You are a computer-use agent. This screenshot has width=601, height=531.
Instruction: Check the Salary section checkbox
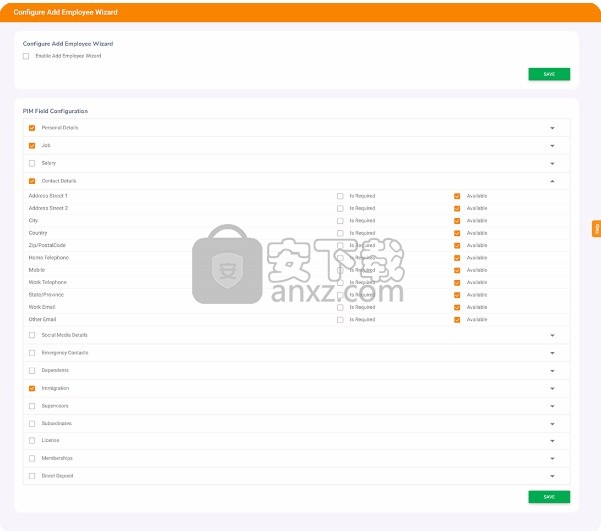click(32, 163)
